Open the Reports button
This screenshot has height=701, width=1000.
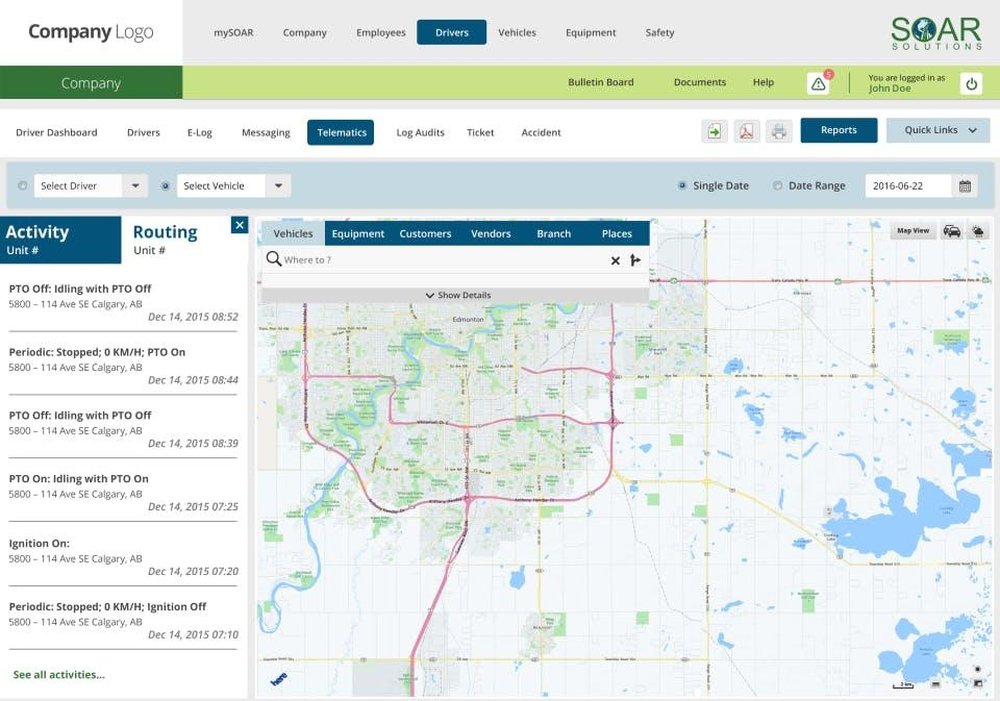839,130
